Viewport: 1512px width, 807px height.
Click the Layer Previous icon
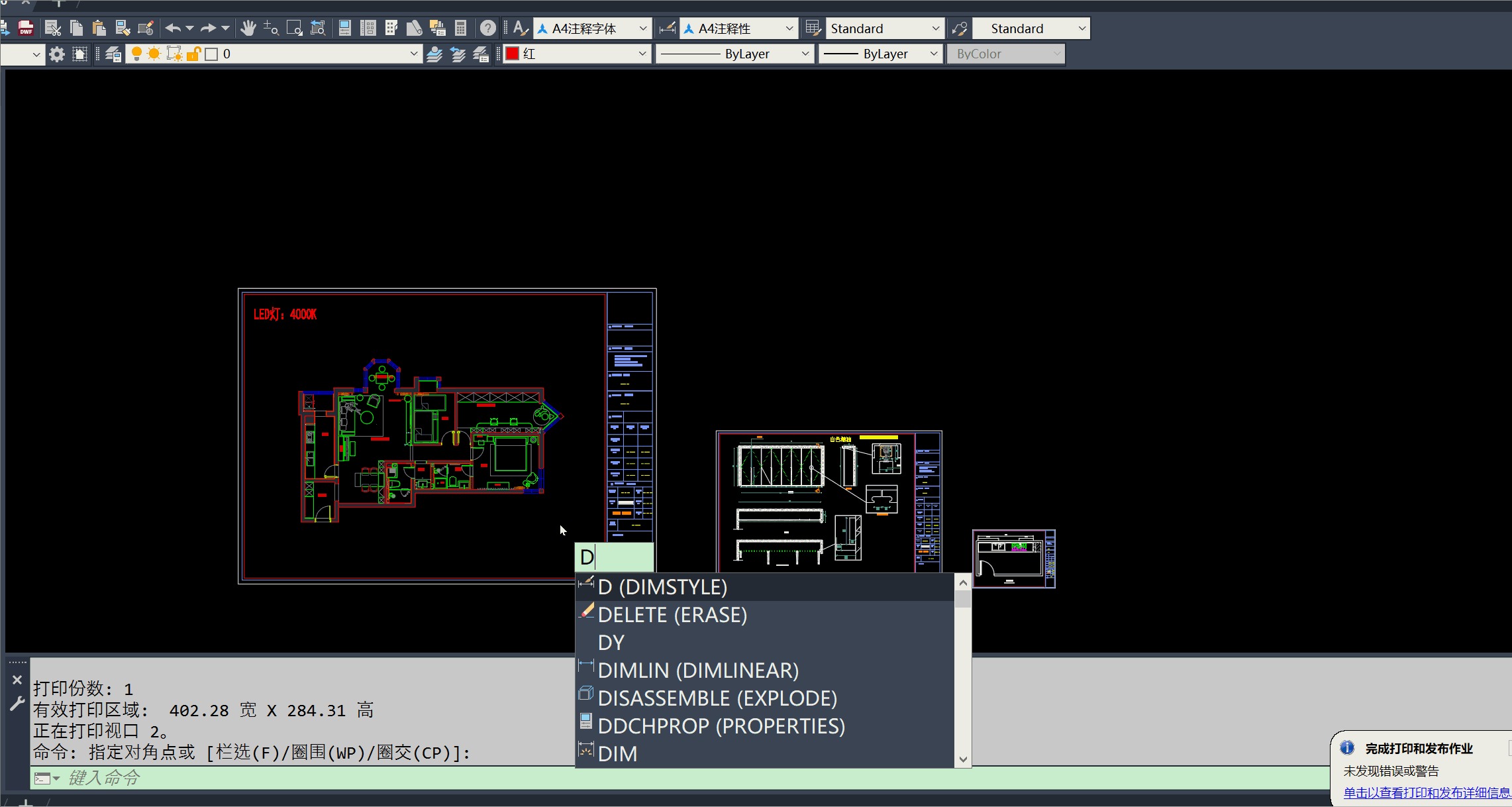click(x=458, y=54)
